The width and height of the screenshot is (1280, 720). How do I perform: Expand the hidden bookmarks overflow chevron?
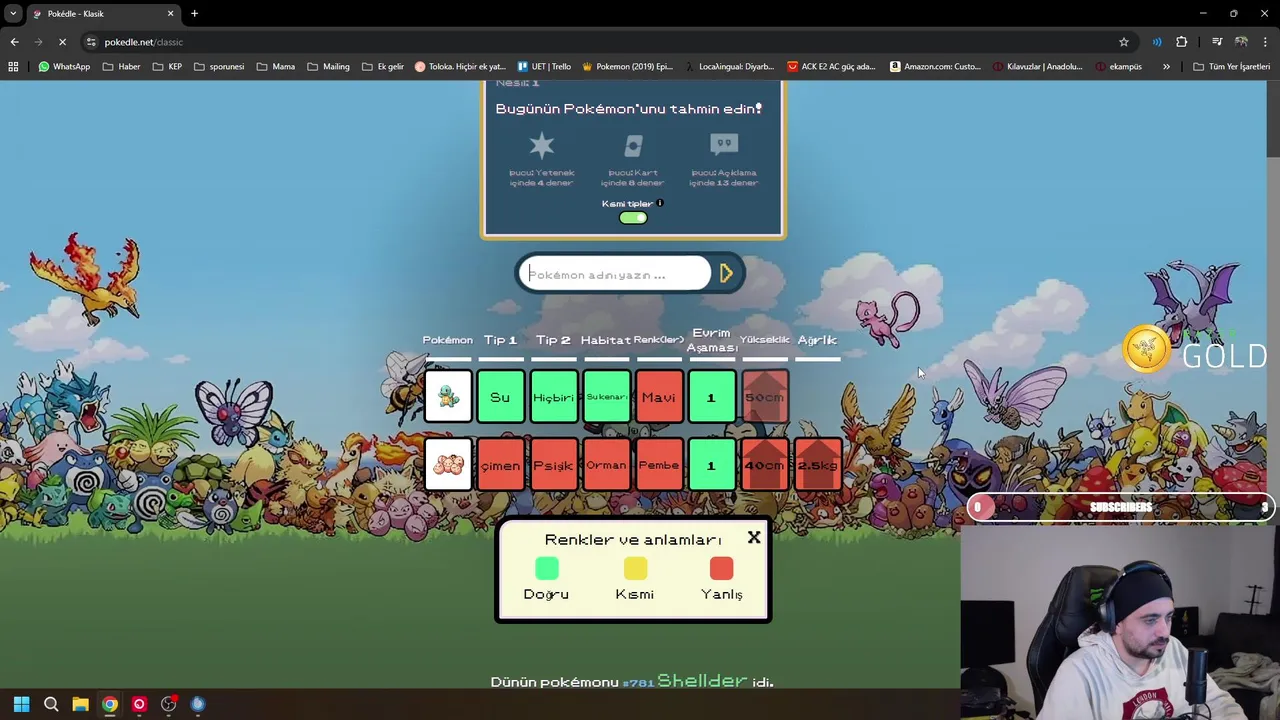(x=1166, y=67)
